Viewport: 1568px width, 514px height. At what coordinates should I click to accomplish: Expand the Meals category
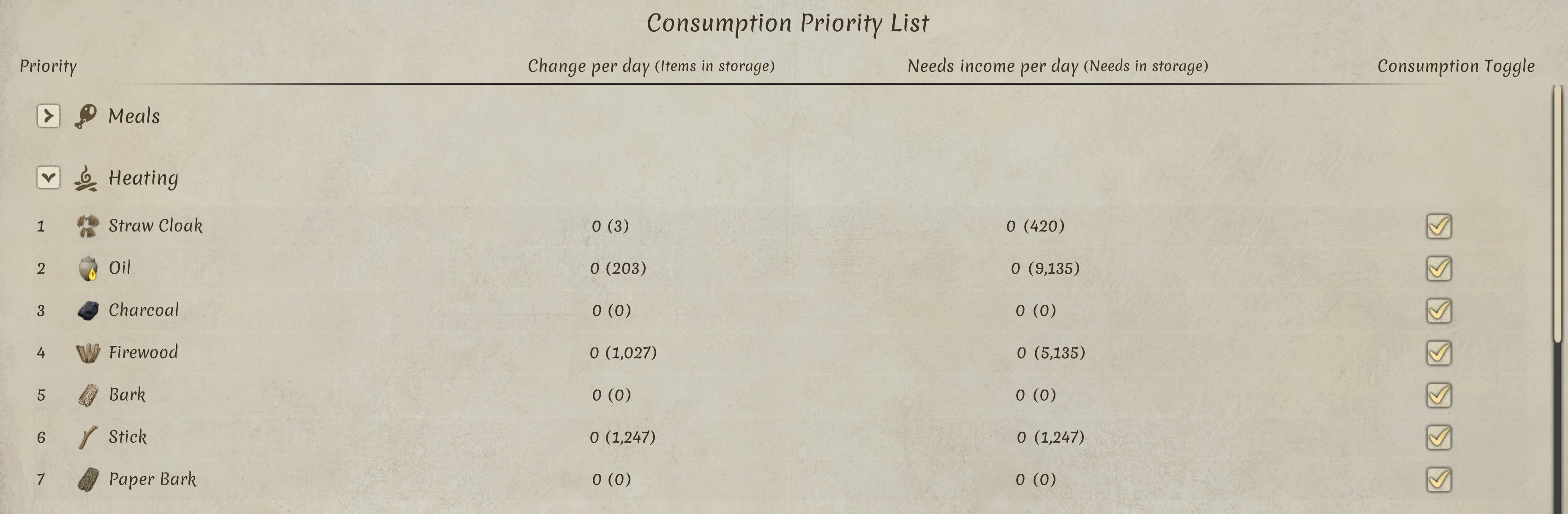[x=48, y=116]
